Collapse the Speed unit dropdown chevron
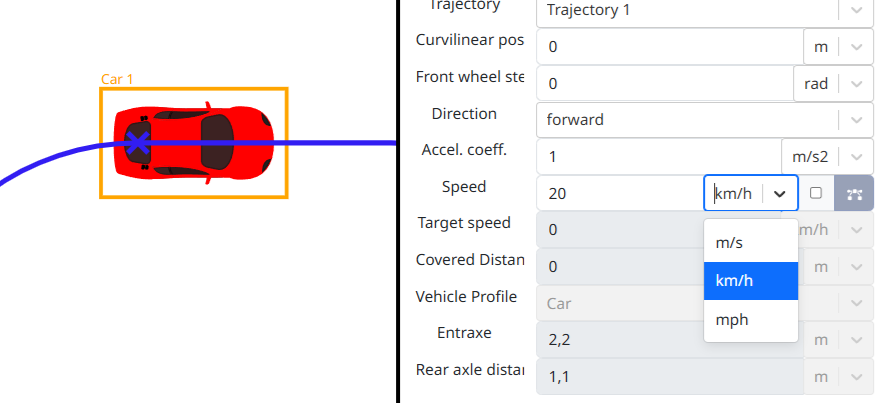This screenshot has width=886, height=403. click(780, 193)
